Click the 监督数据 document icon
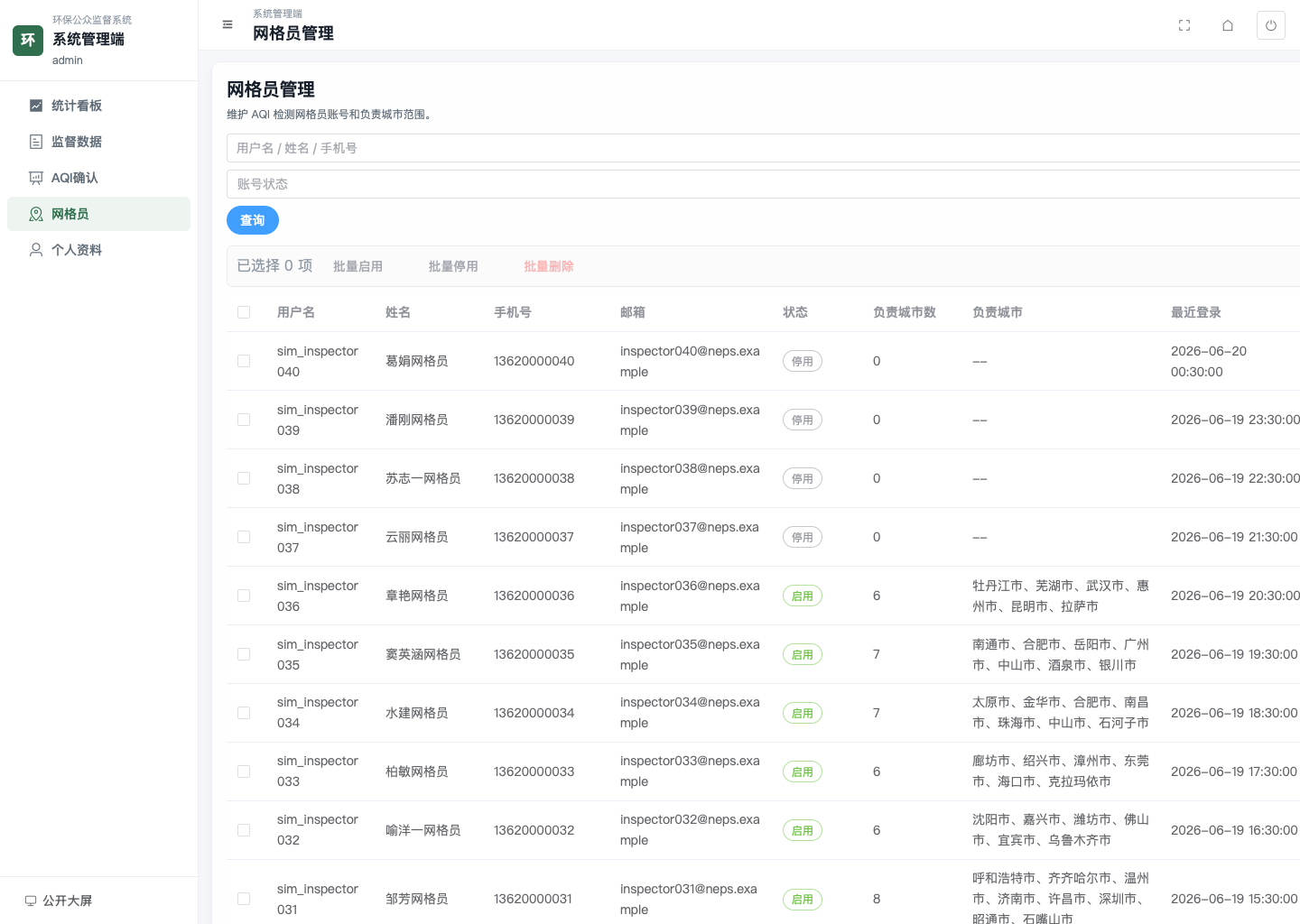 [x=36, y=142]
